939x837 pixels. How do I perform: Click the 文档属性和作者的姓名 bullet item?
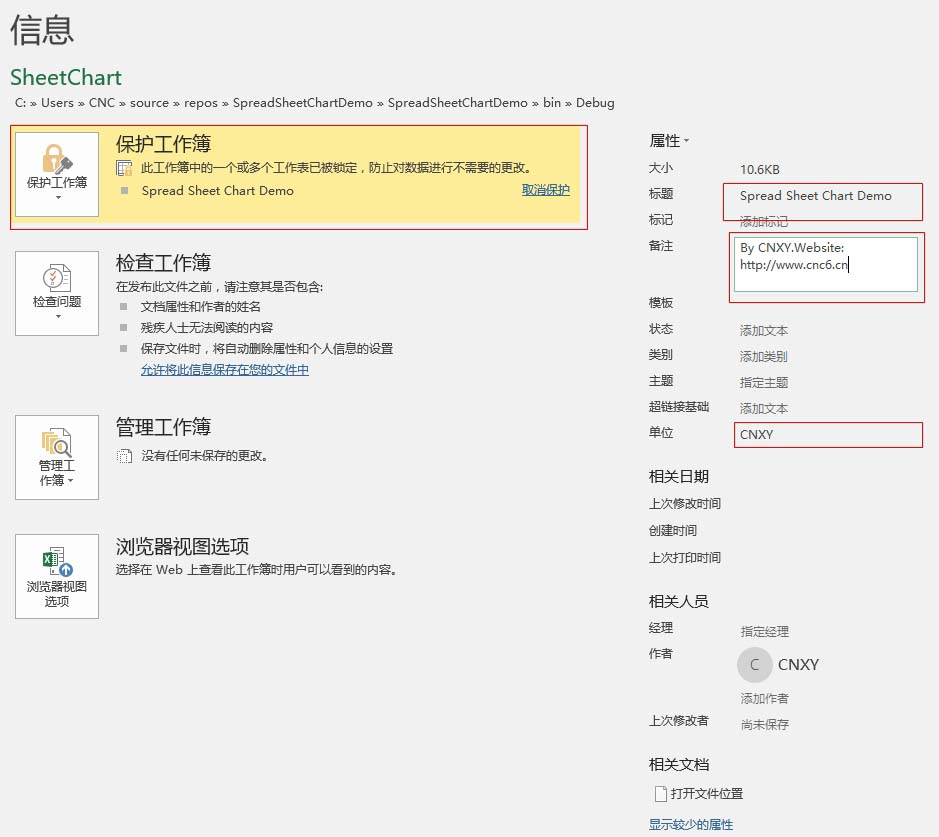coord(201,307)
